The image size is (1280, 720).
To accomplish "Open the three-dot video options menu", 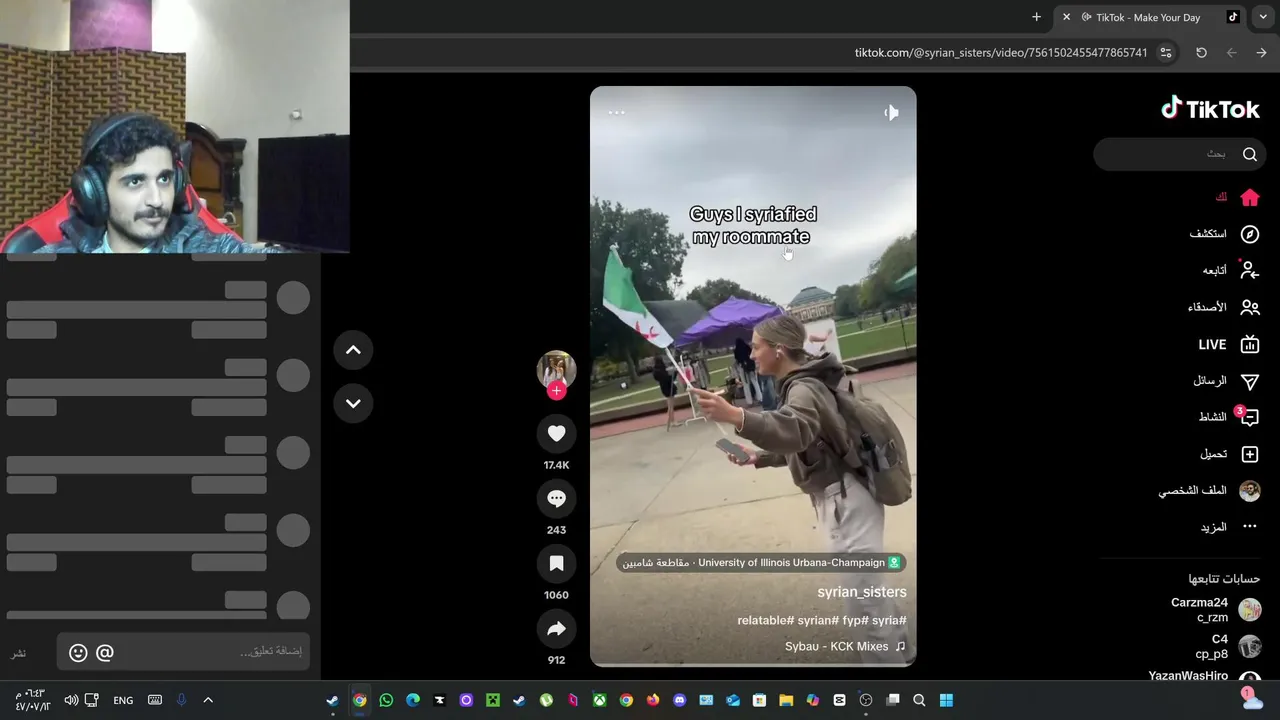I will (616, 112).
